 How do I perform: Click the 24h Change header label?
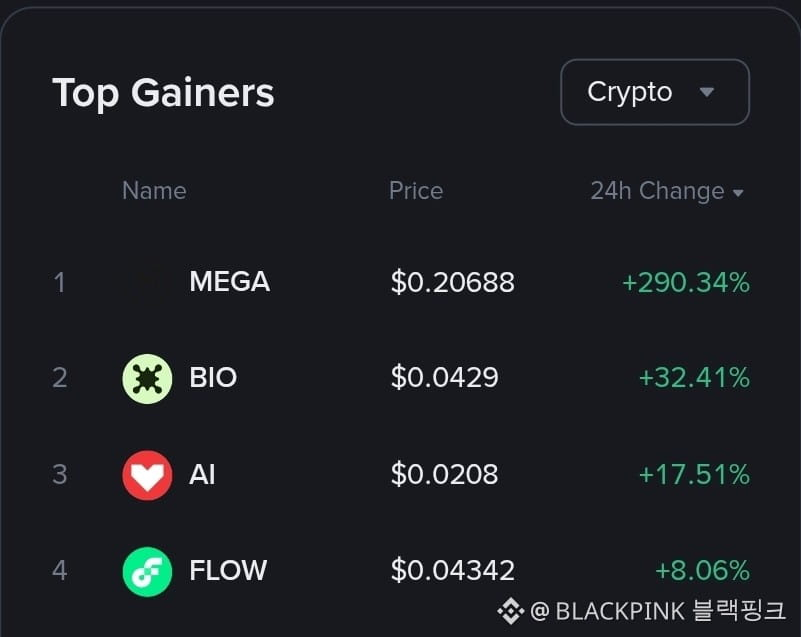coord(657,191)
